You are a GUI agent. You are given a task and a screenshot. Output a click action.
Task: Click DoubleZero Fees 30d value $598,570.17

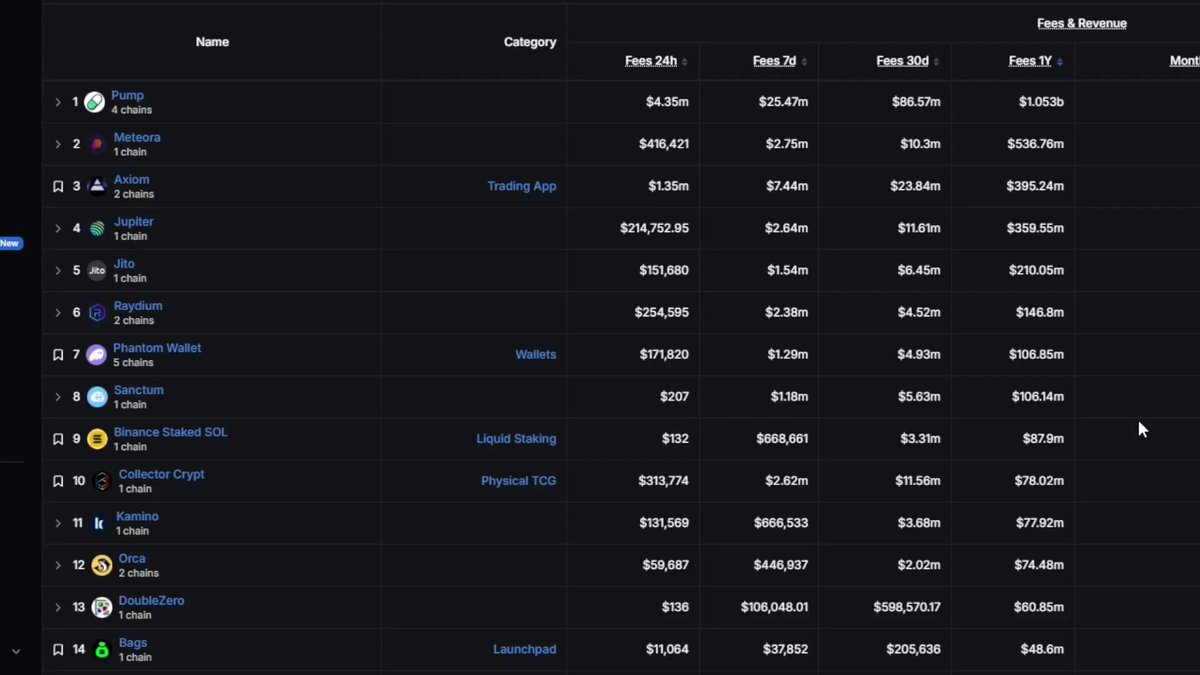pyautogui.click(x=907, y=607)
